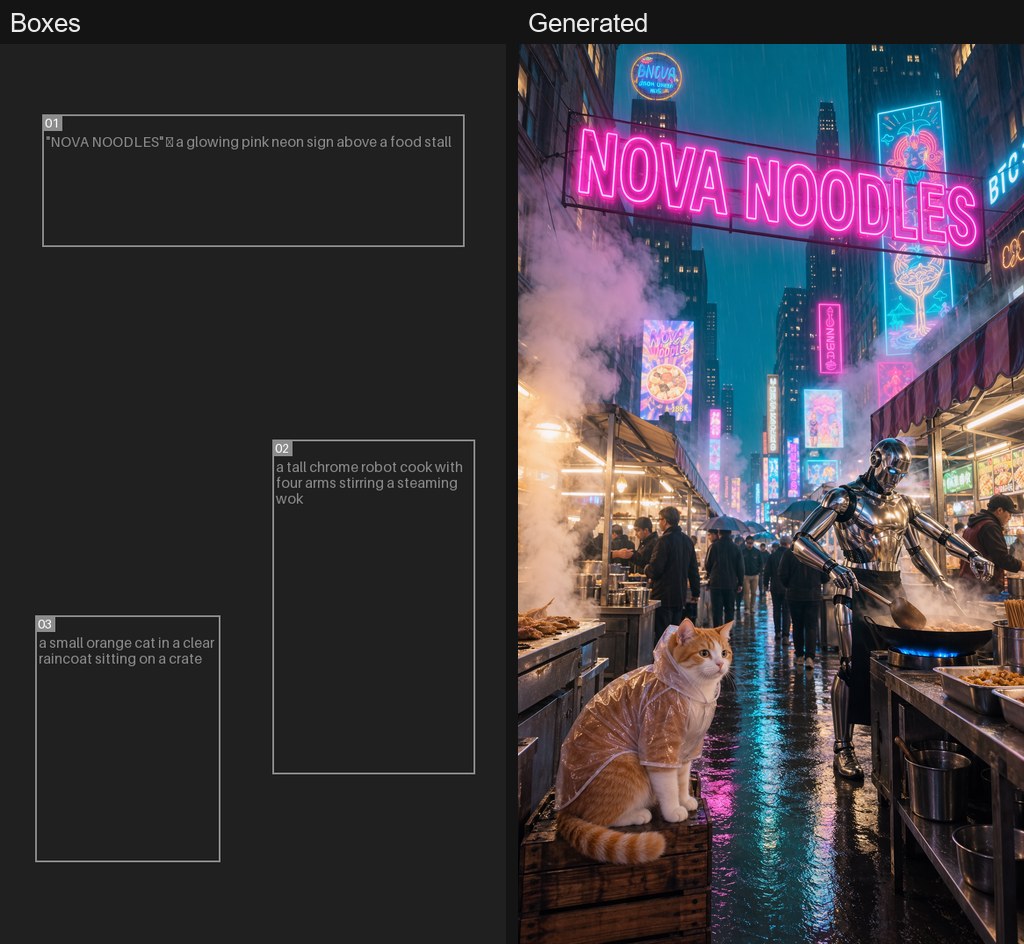Select the NOVA NOODLES neon sign prompt text
The image size is (1024, 944).
click(248, 142)
